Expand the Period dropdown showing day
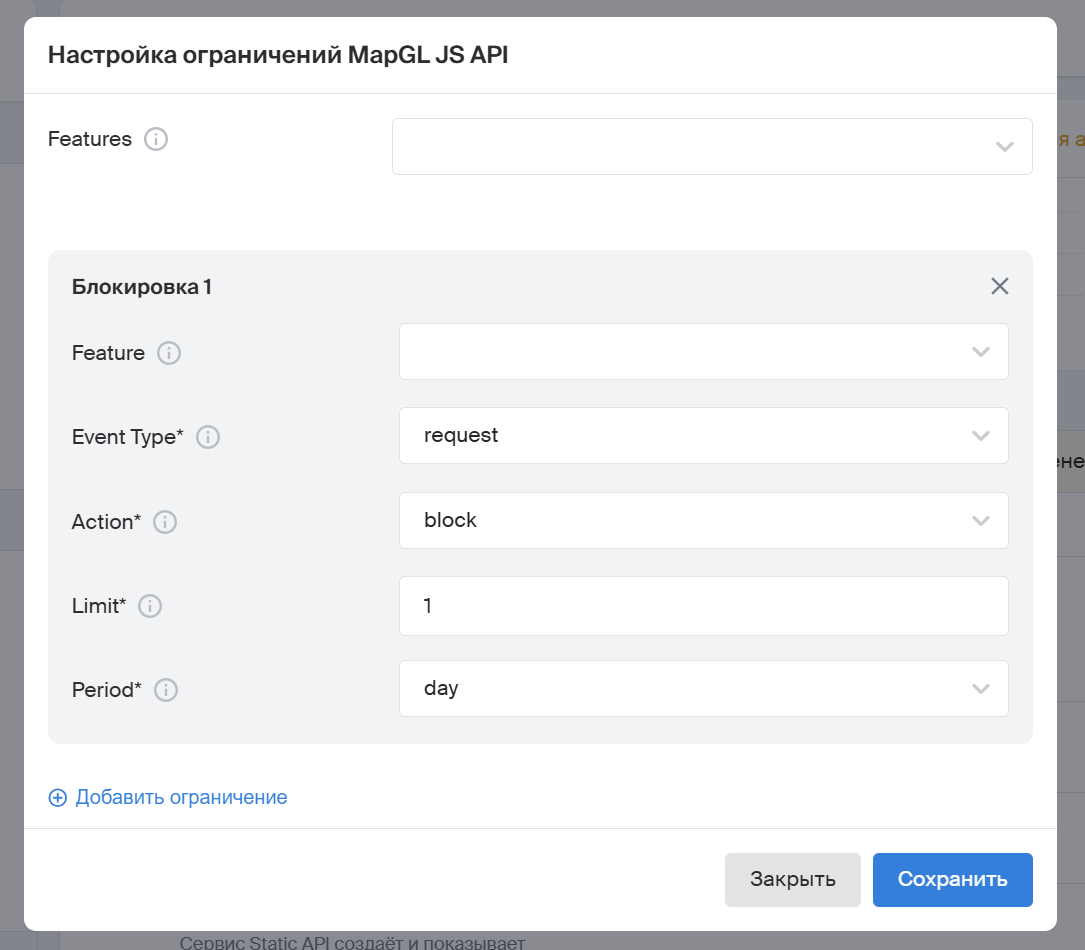The width and height of the screenshot is (1085, 950). tap(703, 689)
